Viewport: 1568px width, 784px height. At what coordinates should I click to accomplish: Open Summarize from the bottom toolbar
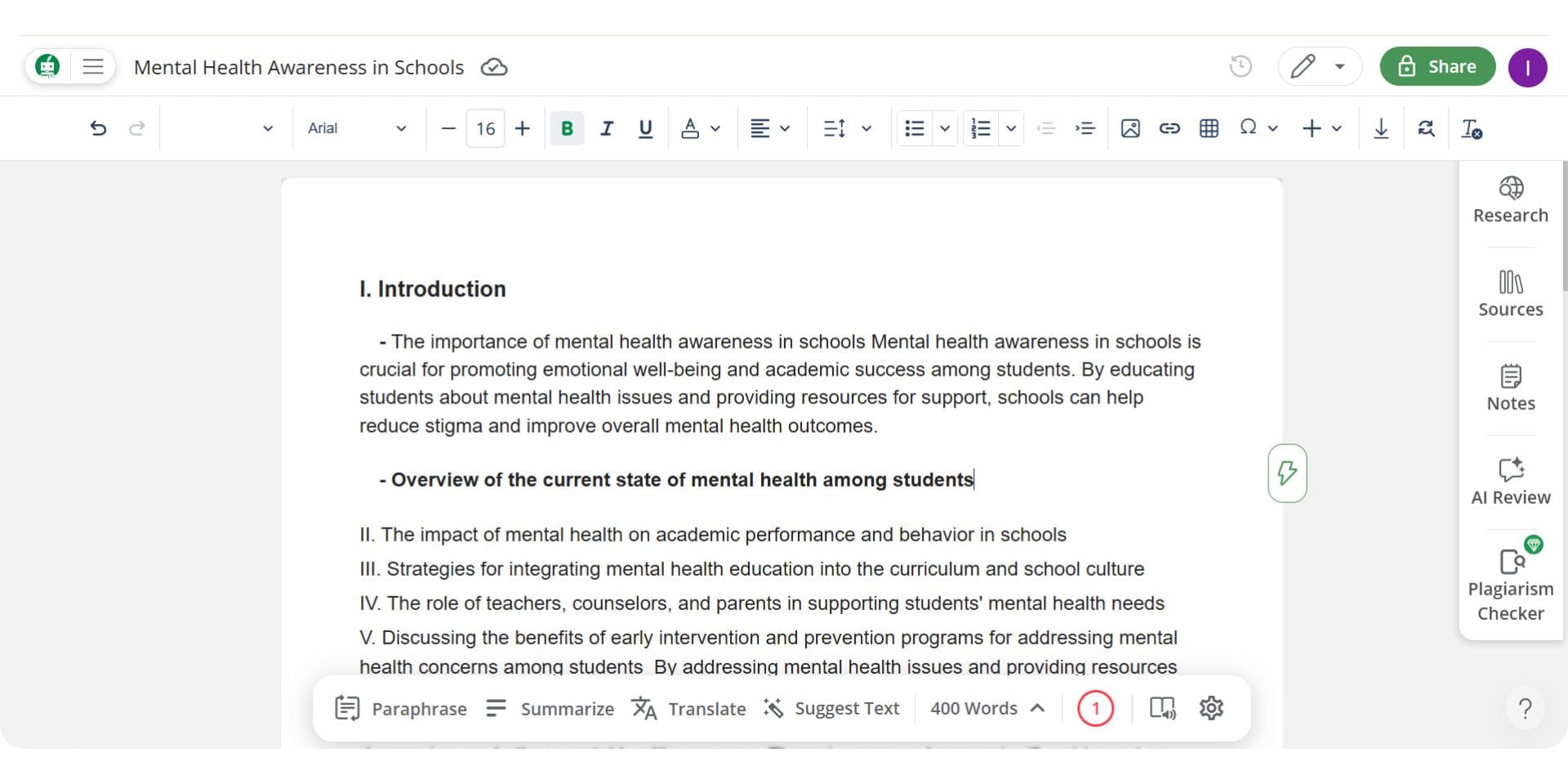click(549, 708)
